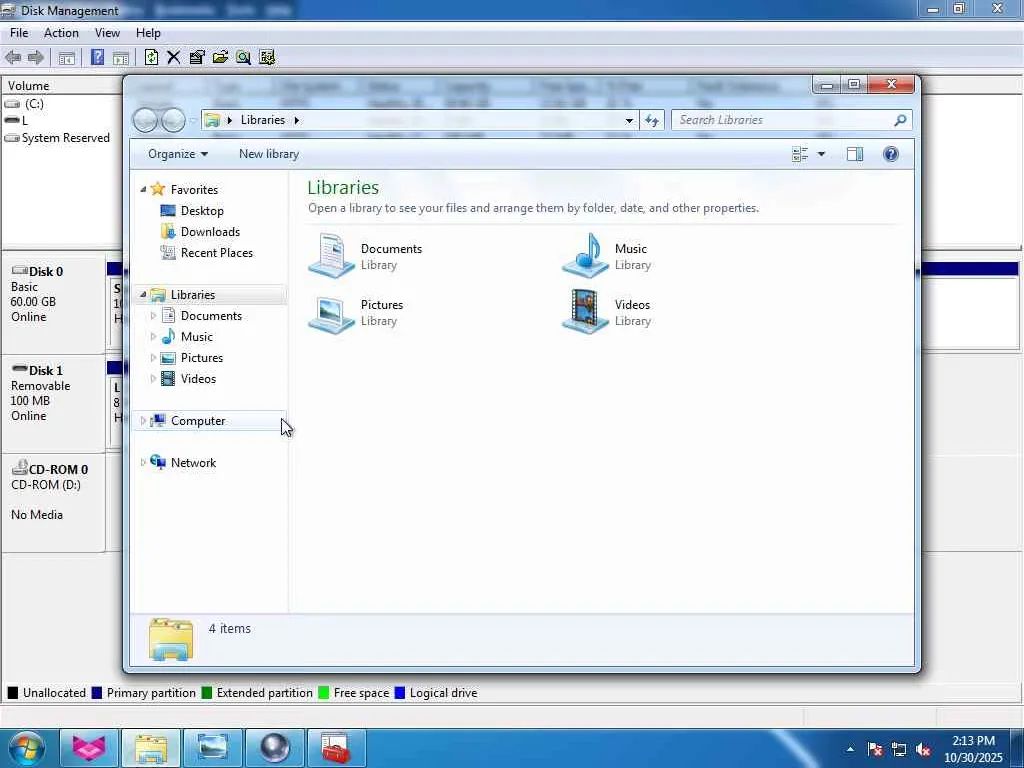This screenshot has height=768, width=1024.
Task: Select Computer in the navigation pane
Action: [198, 421]
